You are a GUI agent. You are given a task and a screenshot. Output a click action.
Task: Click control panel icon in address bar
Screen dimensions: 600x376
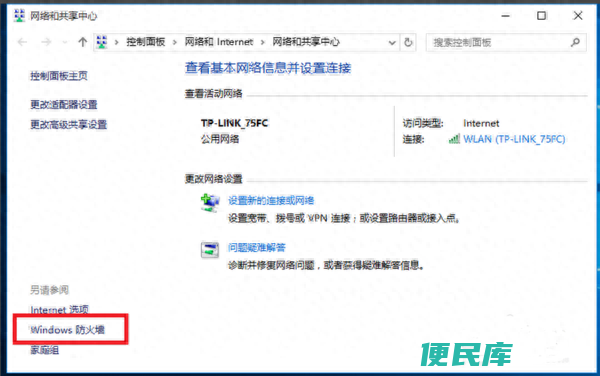coord(102,42)
